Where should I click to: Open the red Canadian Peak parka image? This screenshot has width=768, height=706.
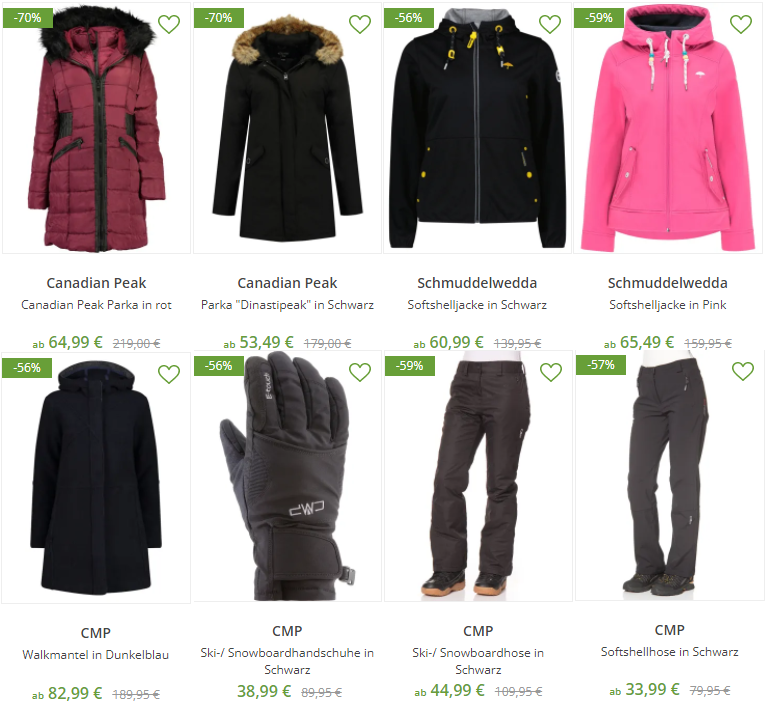tap(96, 128)
